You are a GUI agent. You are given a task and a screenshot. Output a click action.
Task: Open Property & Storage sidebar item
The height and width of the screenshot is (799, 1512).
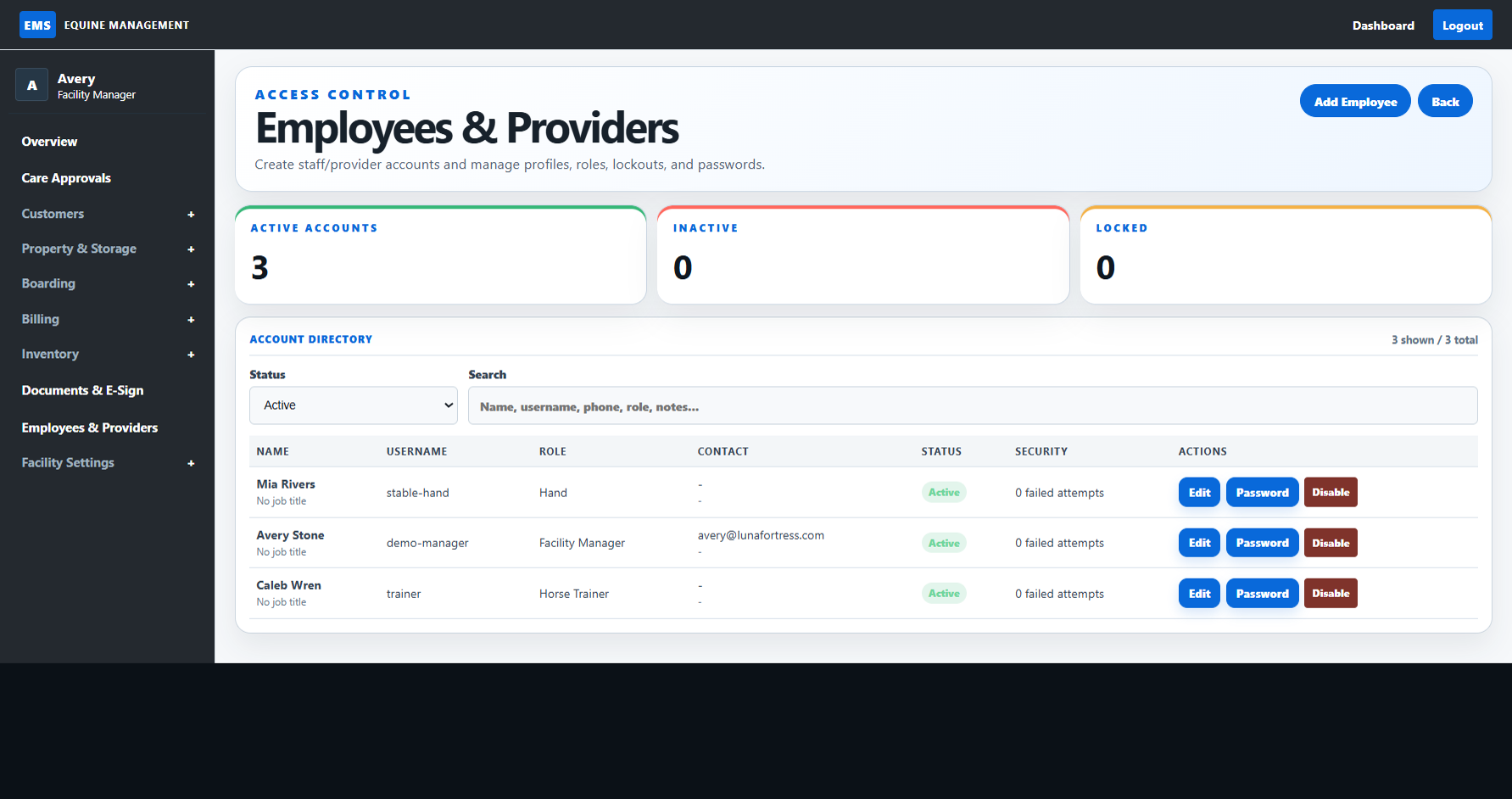tap(79, 249)
